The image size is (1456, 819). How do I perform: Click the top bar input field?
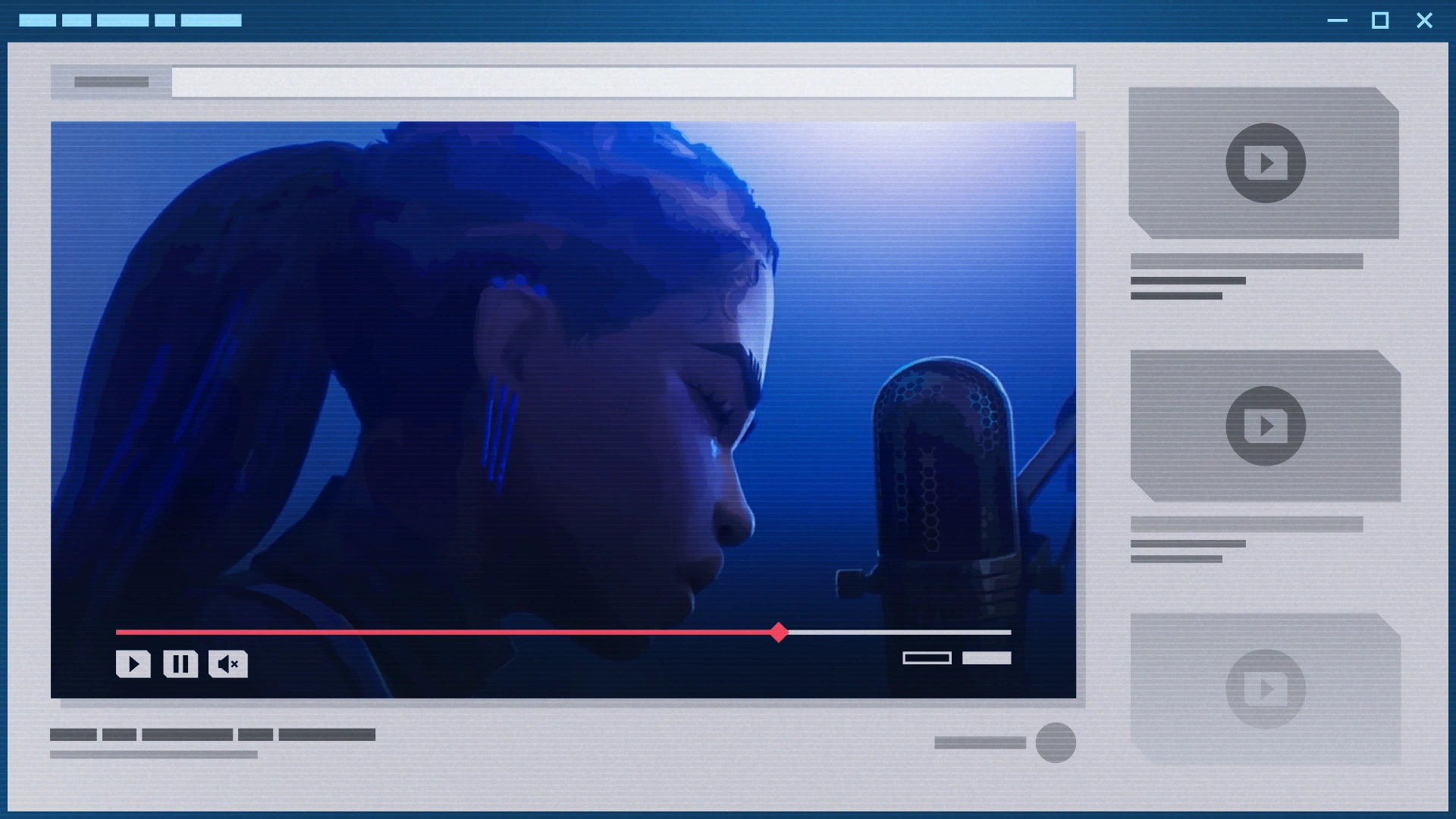622,82
